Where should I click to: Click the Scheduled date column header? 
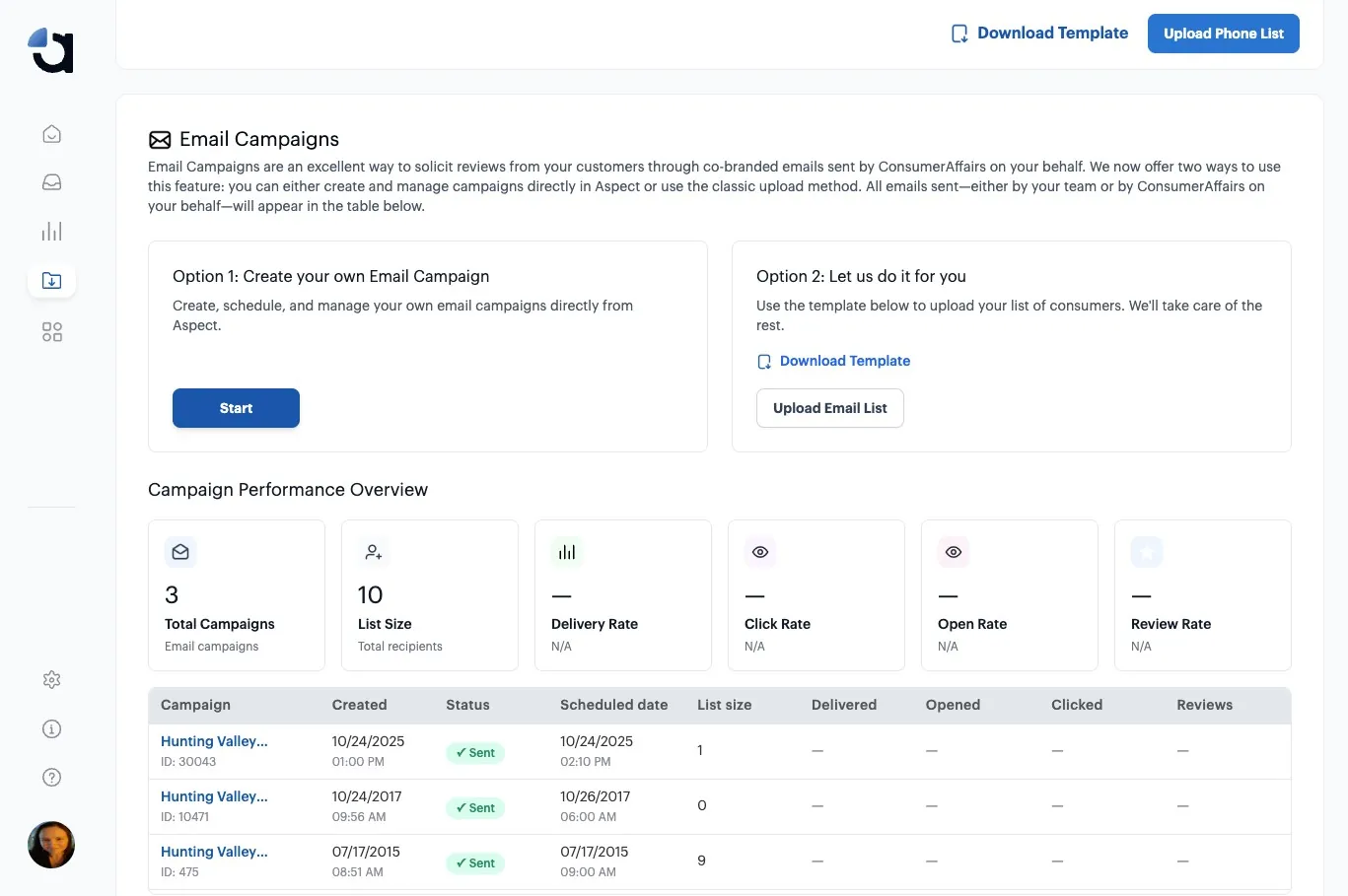pyautogui.click(x=613, y=705)
